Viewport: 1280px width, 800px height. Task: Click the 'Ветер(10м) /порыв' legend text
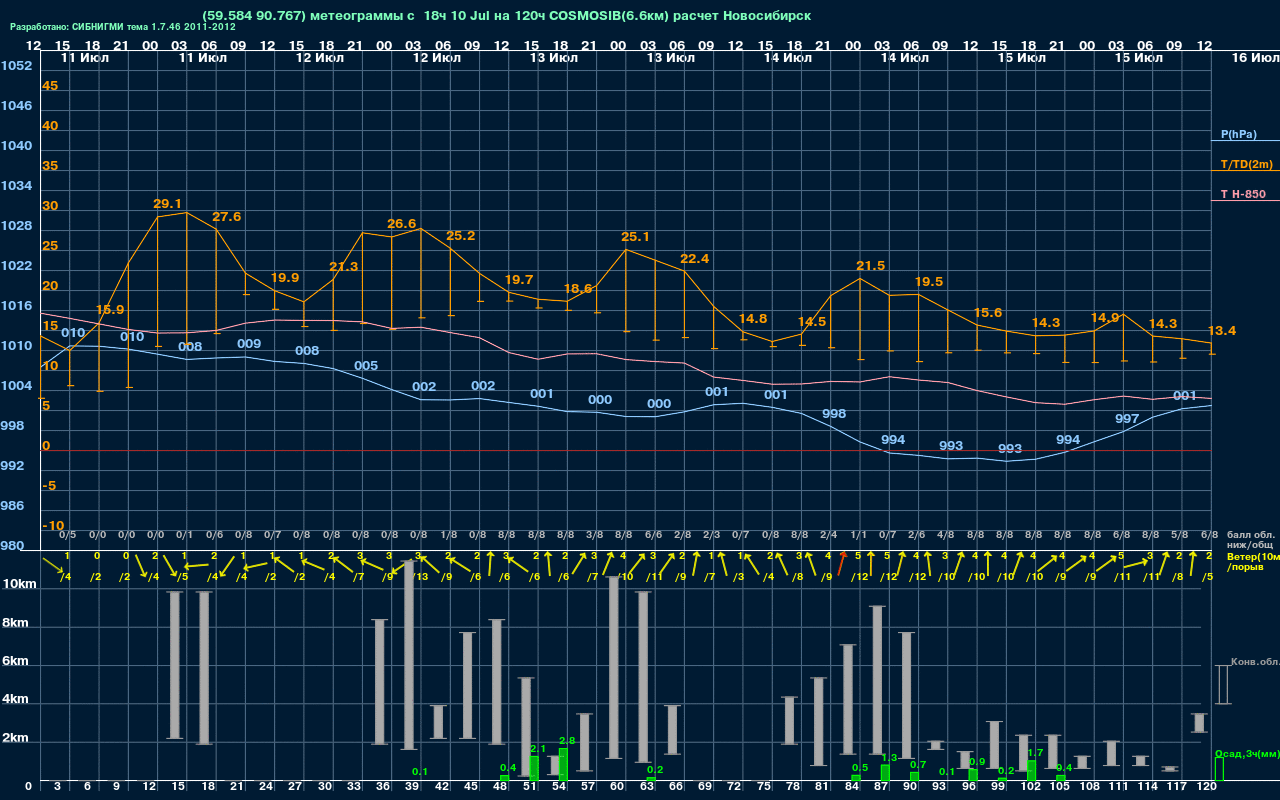pos(1253,562)
